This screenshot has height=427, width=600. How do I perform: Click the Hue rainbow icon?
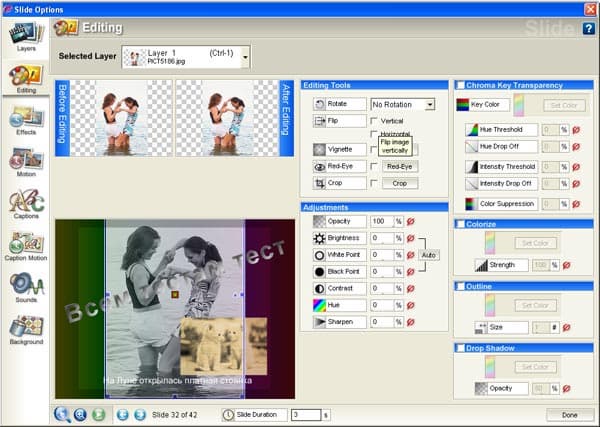319,305
